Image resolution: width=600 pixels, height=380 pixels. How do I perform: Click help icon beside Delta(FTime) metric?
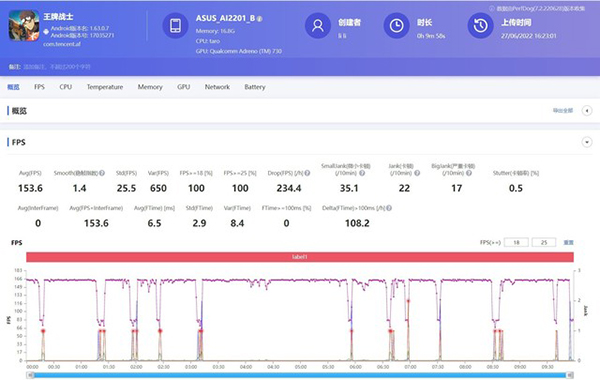point(389,208)
